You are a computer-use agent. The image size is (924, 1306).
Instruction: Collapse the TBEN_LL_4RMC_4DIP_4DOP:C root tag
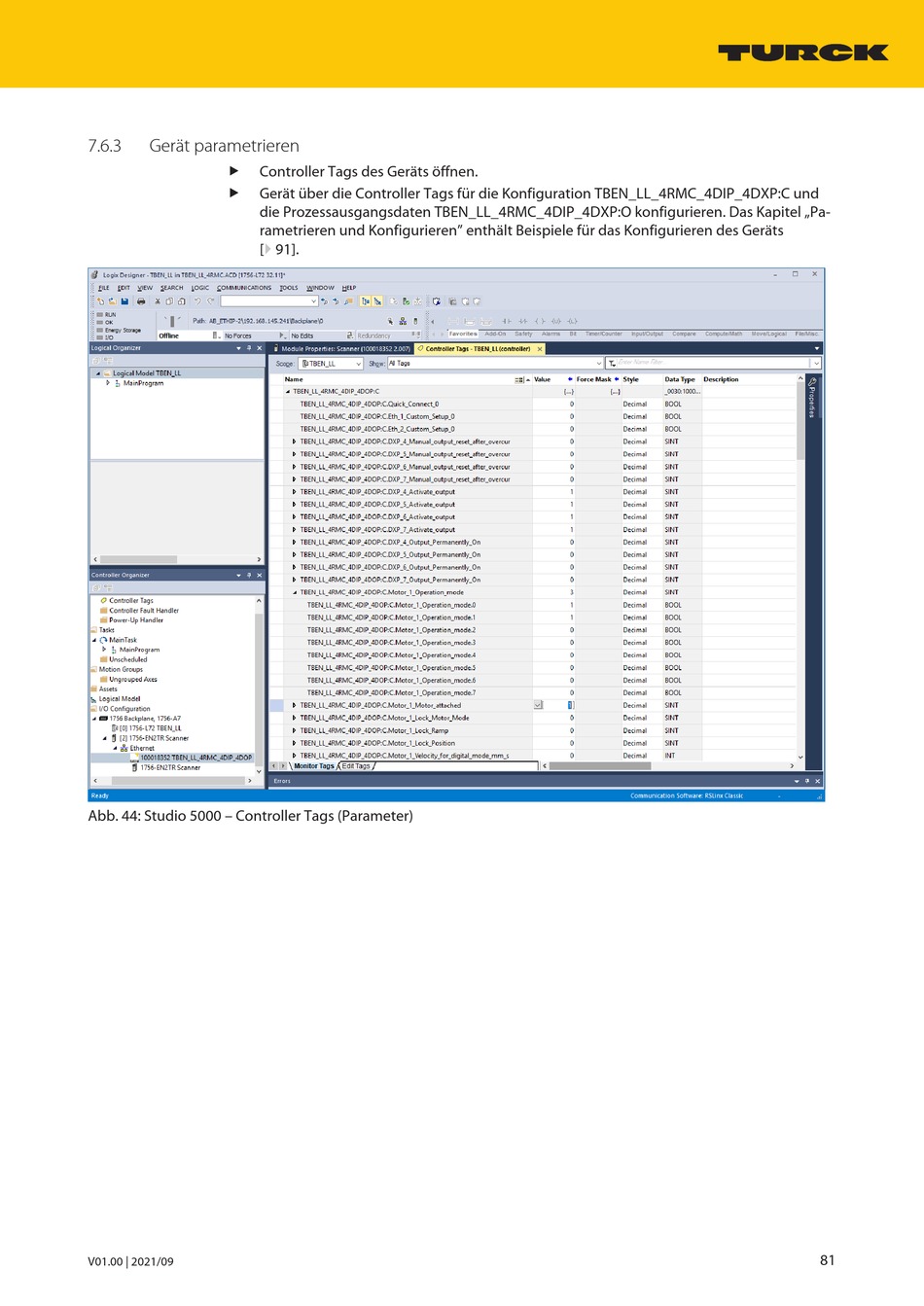[x=288, y=392]
